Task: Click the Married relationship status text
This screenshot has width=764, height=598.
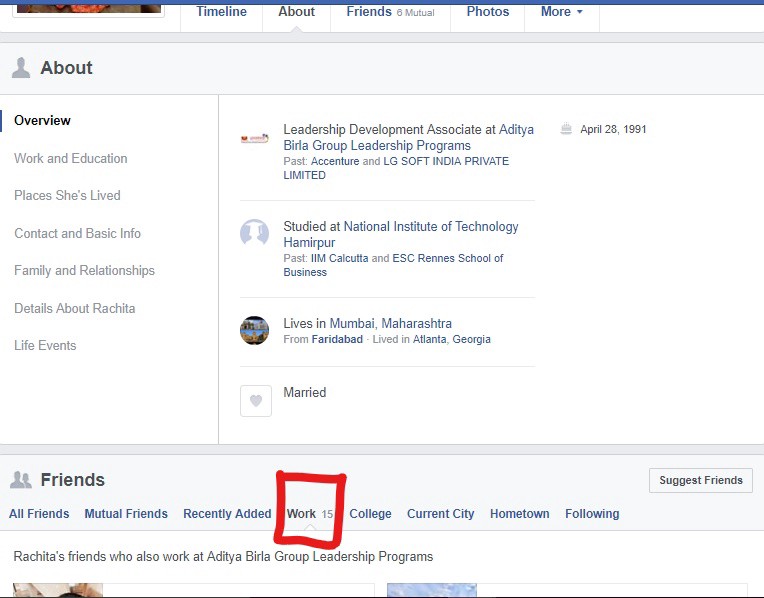Action: [305, 393]
